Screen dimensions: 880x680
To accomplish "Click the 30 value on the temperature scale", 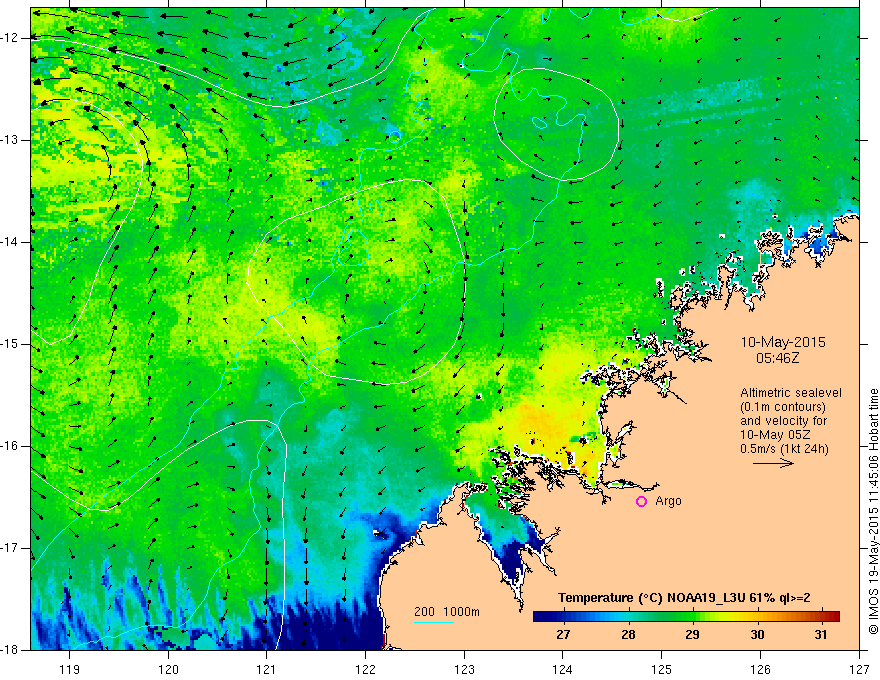I will coord(757,635).
